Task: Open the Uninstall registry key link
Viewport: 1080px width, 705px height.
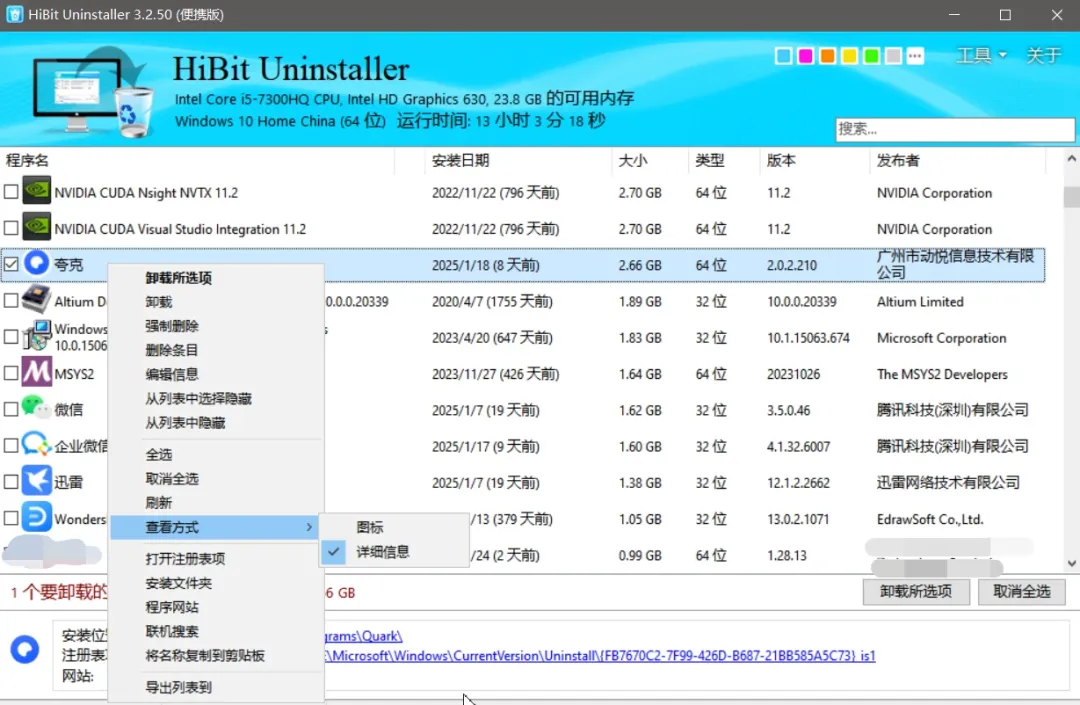Action: 599,655
